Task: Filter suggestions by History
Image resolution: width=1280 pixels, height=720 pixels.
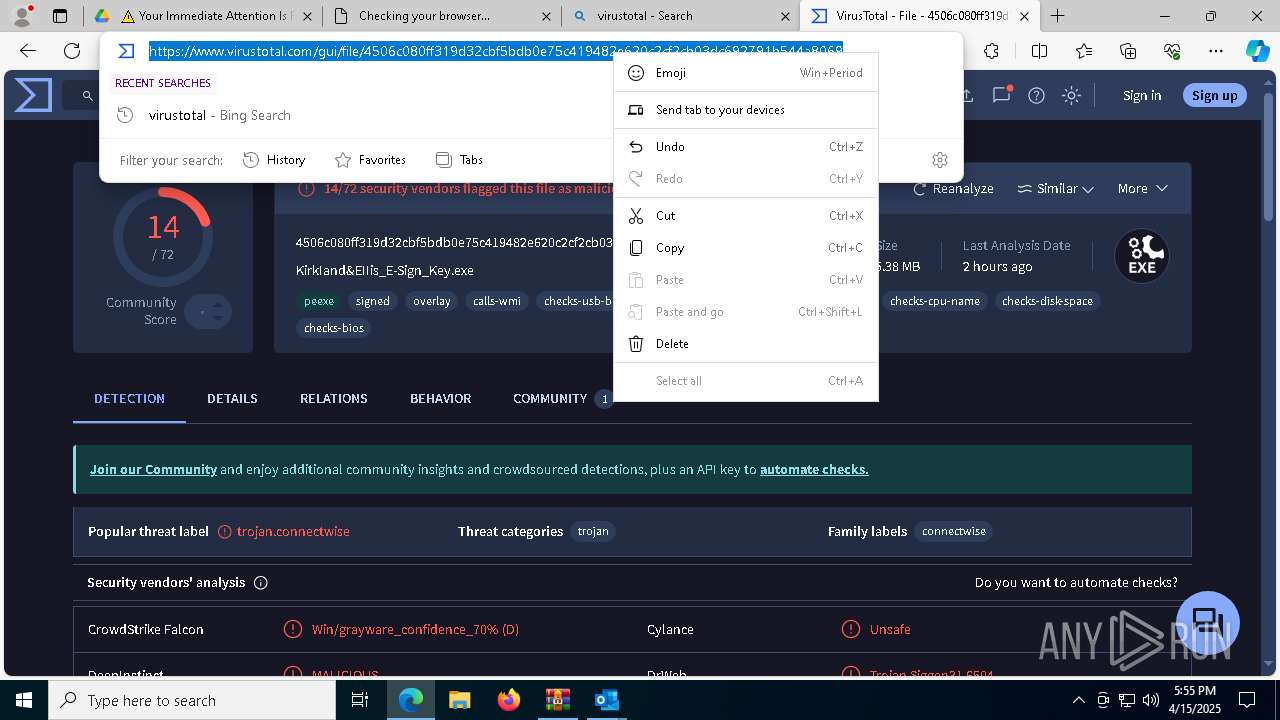Action: [274, 160]
